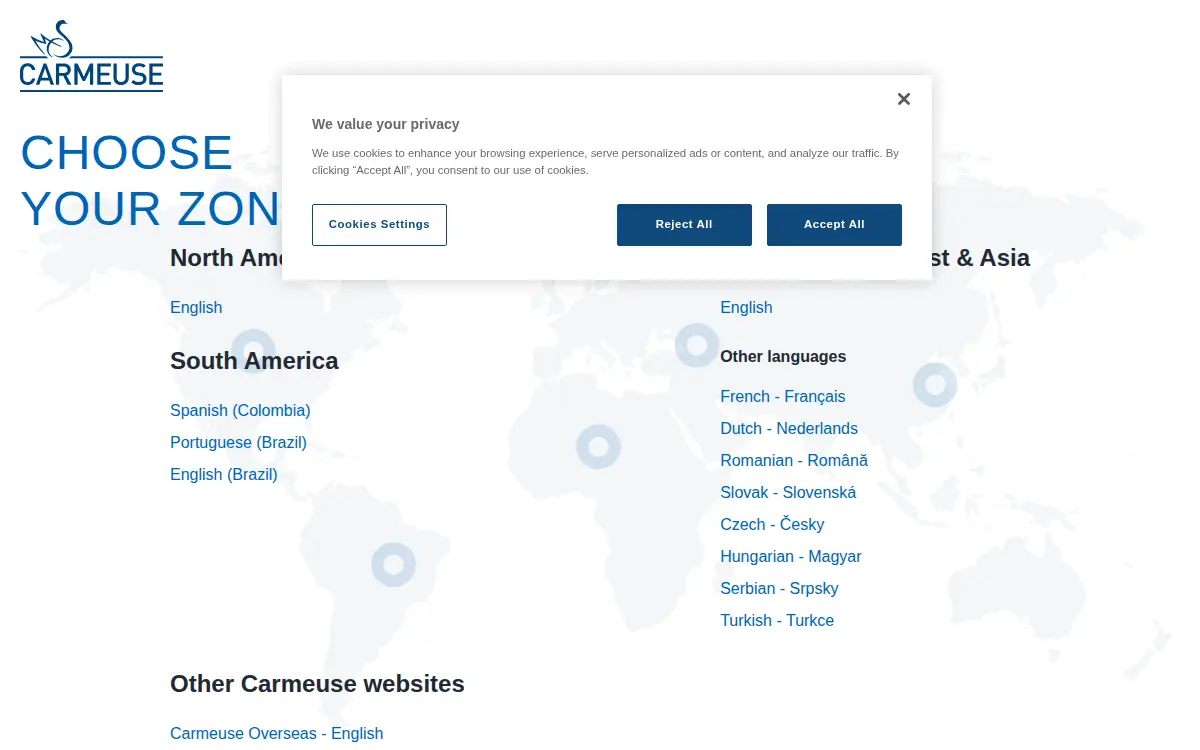This screenshot has height=750, width=1200.
Task: Select Turkish - Turkce link
Action: tap(777, 621)
